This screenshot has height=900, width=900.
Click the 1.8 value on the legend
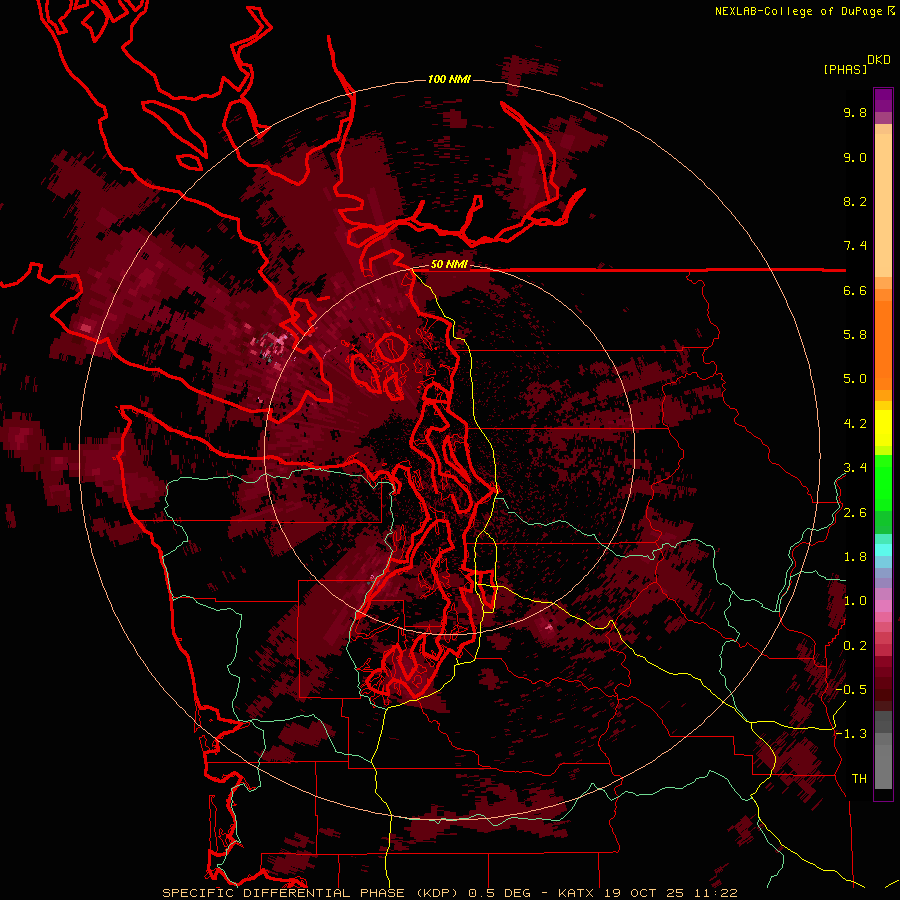point(855,557)
